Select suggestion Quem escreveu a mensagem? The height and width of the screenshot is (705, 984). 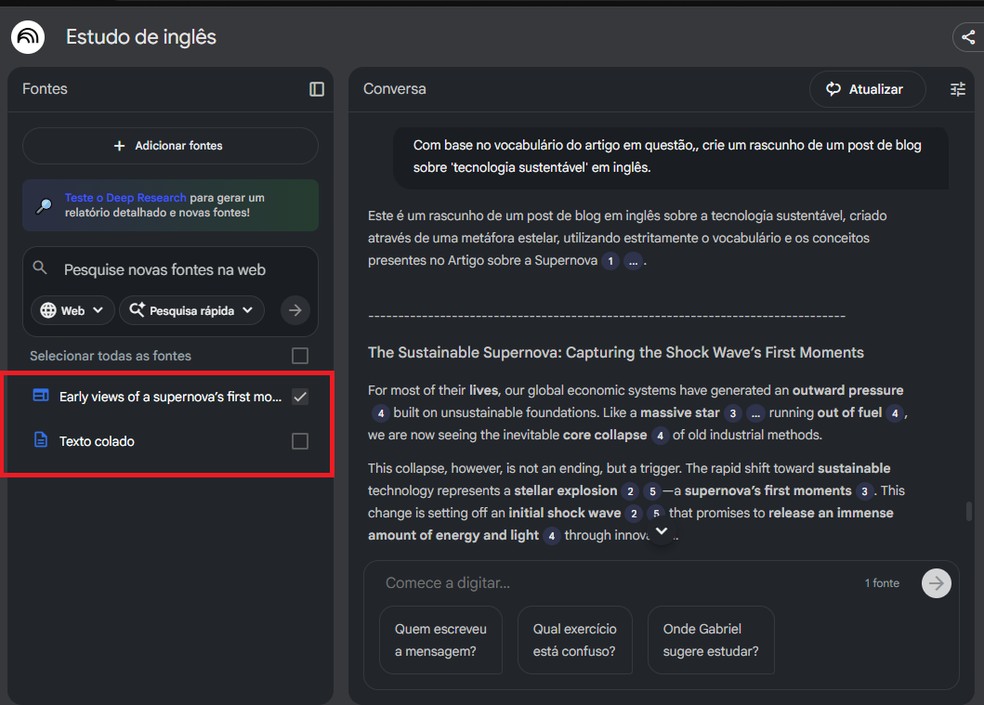click(440, 640)
